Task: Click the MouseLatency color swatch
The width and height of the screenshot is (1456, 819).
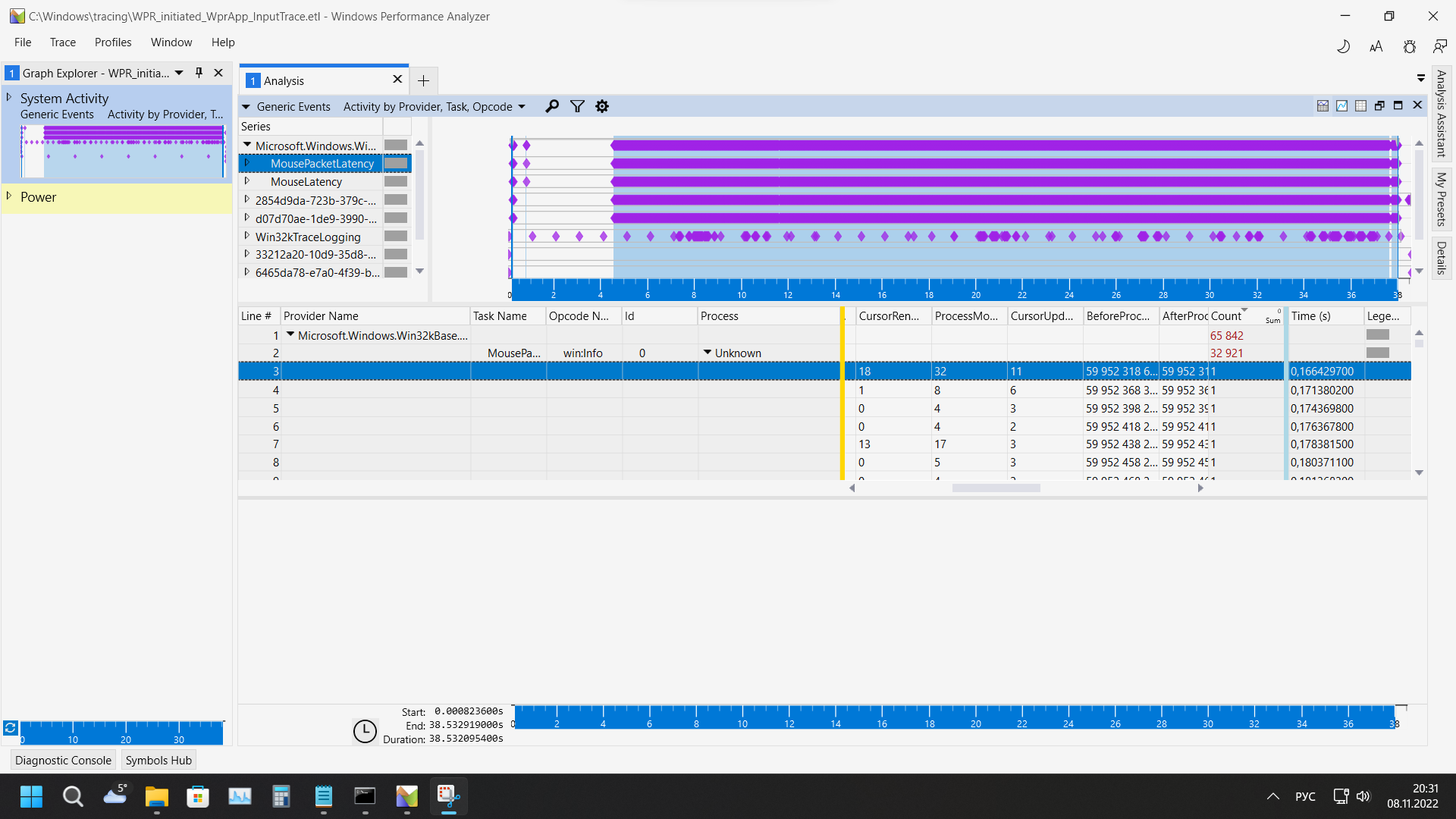Action: 396,181
